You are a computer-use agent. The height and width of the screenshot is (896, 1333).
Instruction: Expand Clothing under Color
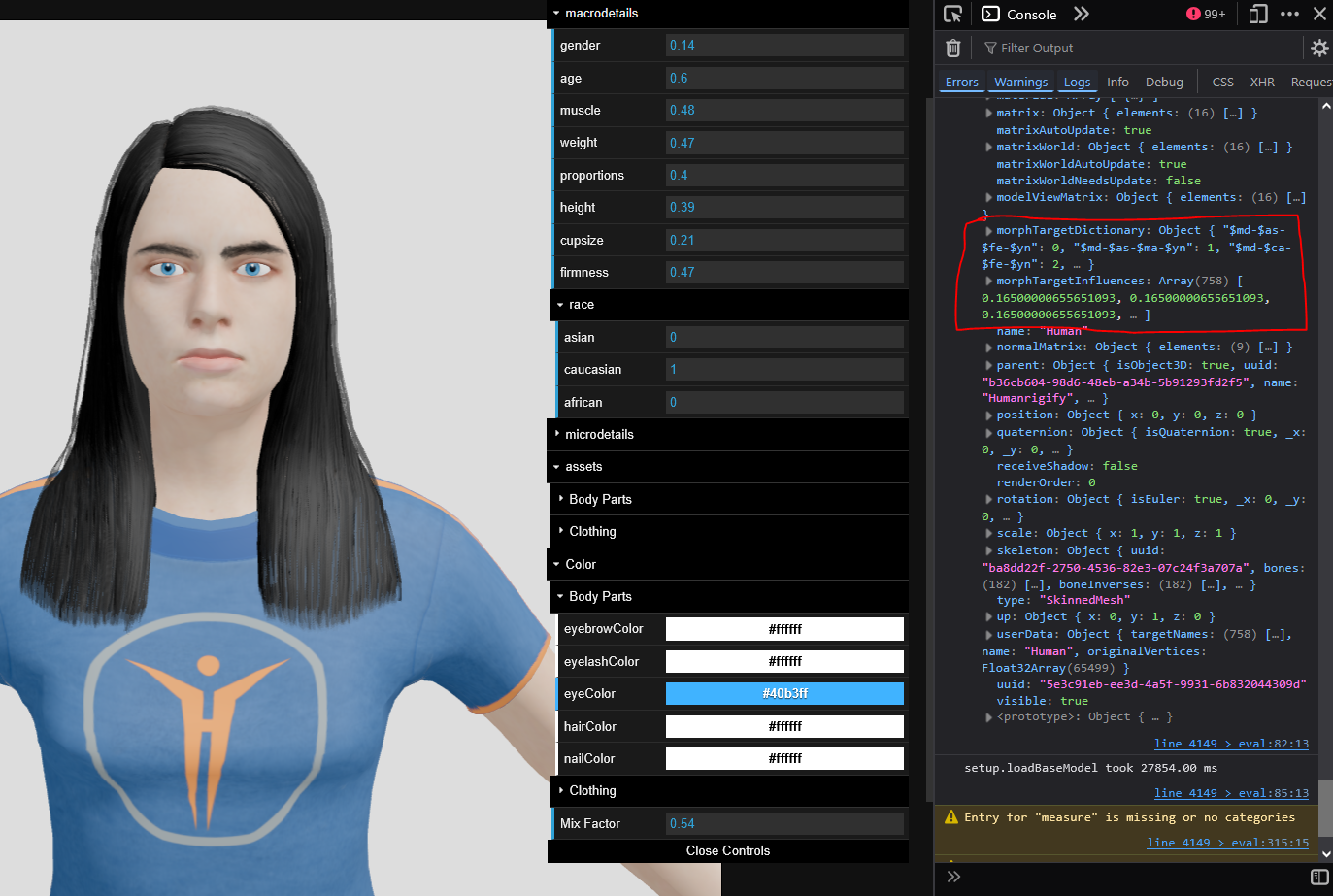(x=730, y=791)
